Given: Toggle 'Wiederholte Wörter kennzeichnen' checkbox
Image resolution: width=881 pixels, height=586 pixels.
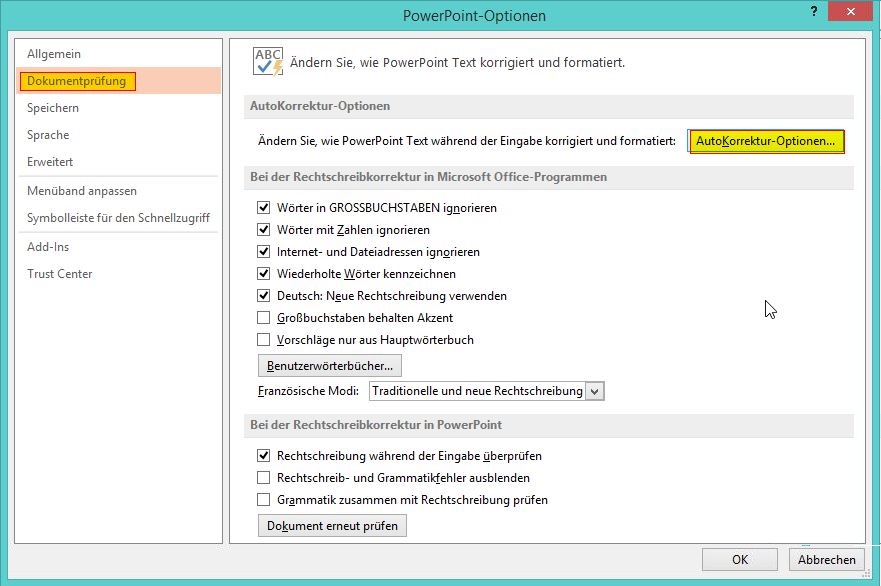Looking at the screenshot, I should [x=264, y=274].
